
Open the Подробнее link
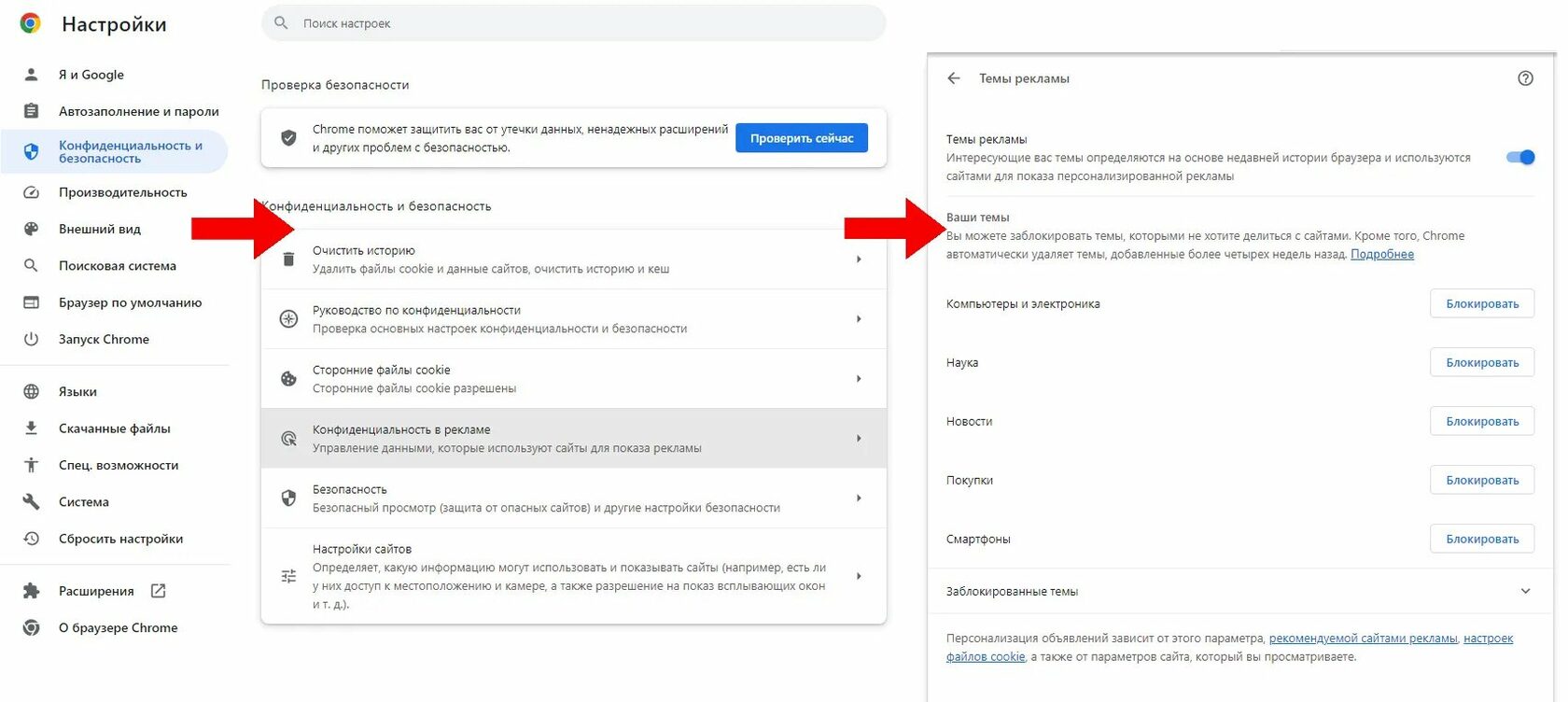(x=1381, y=254)
